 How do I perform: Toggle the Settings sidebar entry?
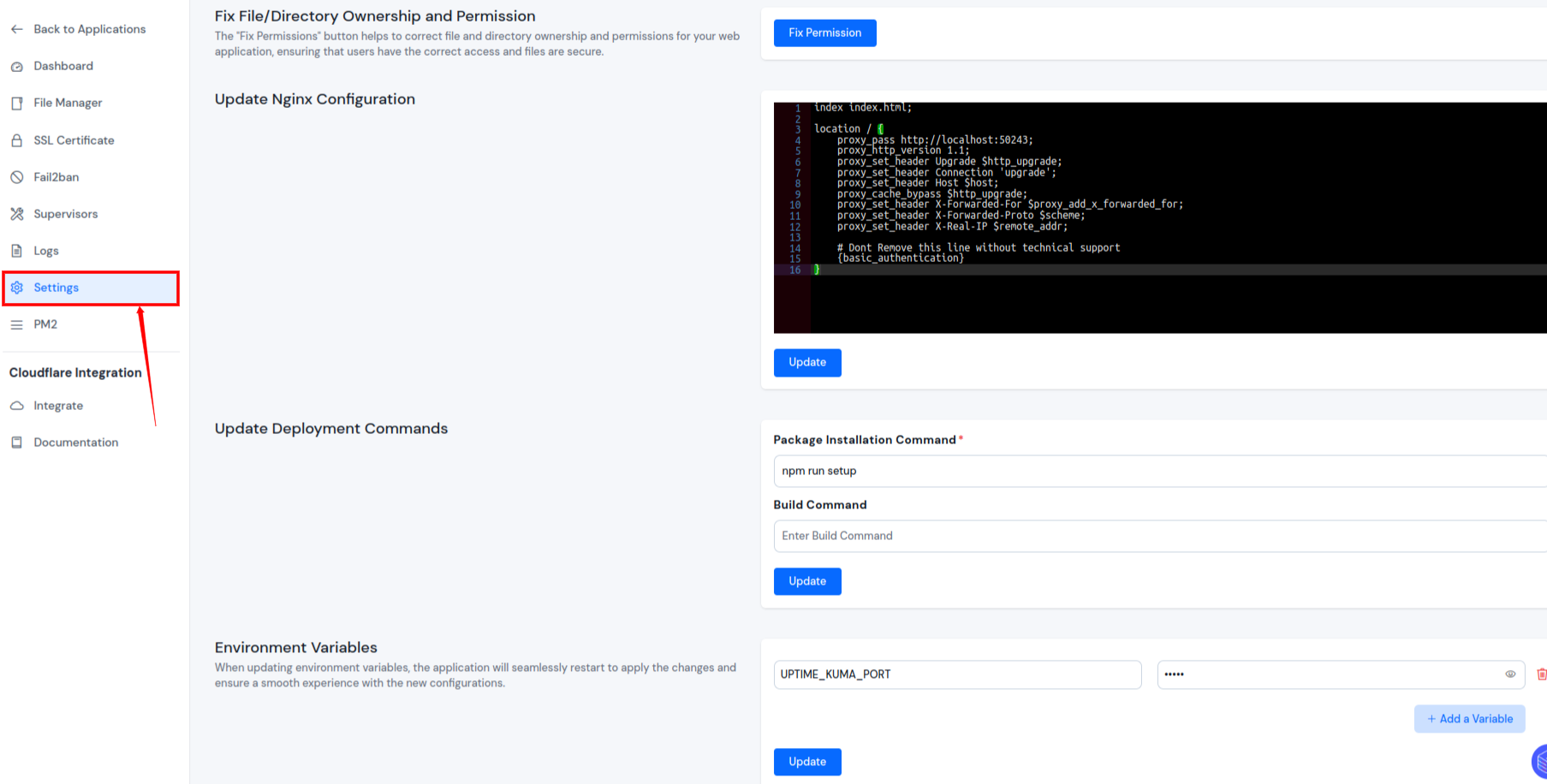pos(57,287)
